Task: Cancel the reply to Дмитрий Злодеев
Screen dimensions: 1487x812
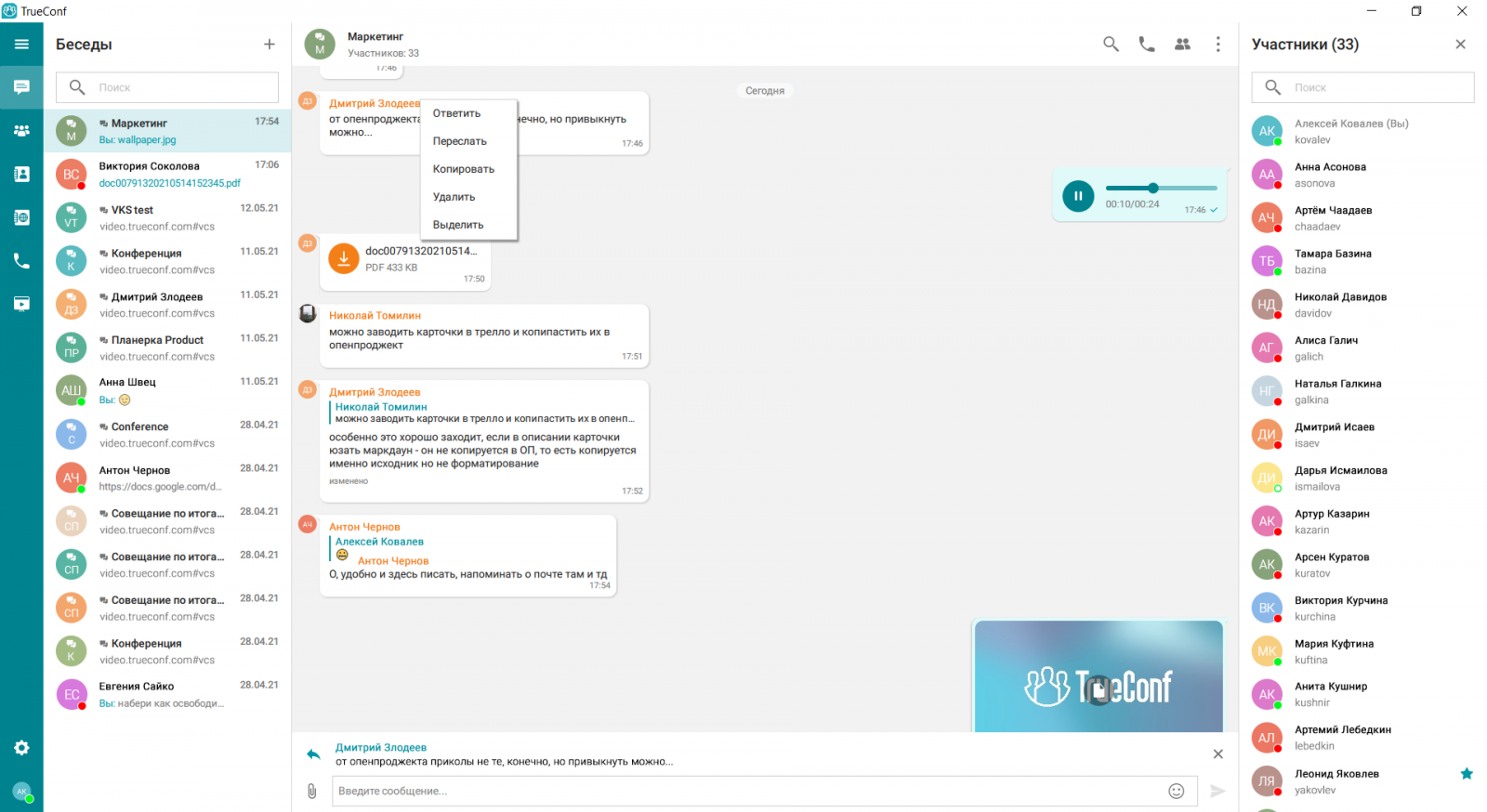Action: pos(1217,753)
